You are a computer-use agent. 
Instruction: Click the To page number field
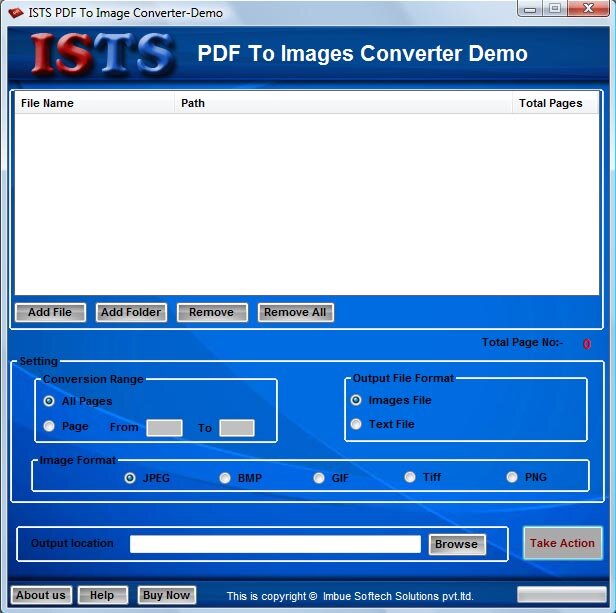click(x=237, y=428)
